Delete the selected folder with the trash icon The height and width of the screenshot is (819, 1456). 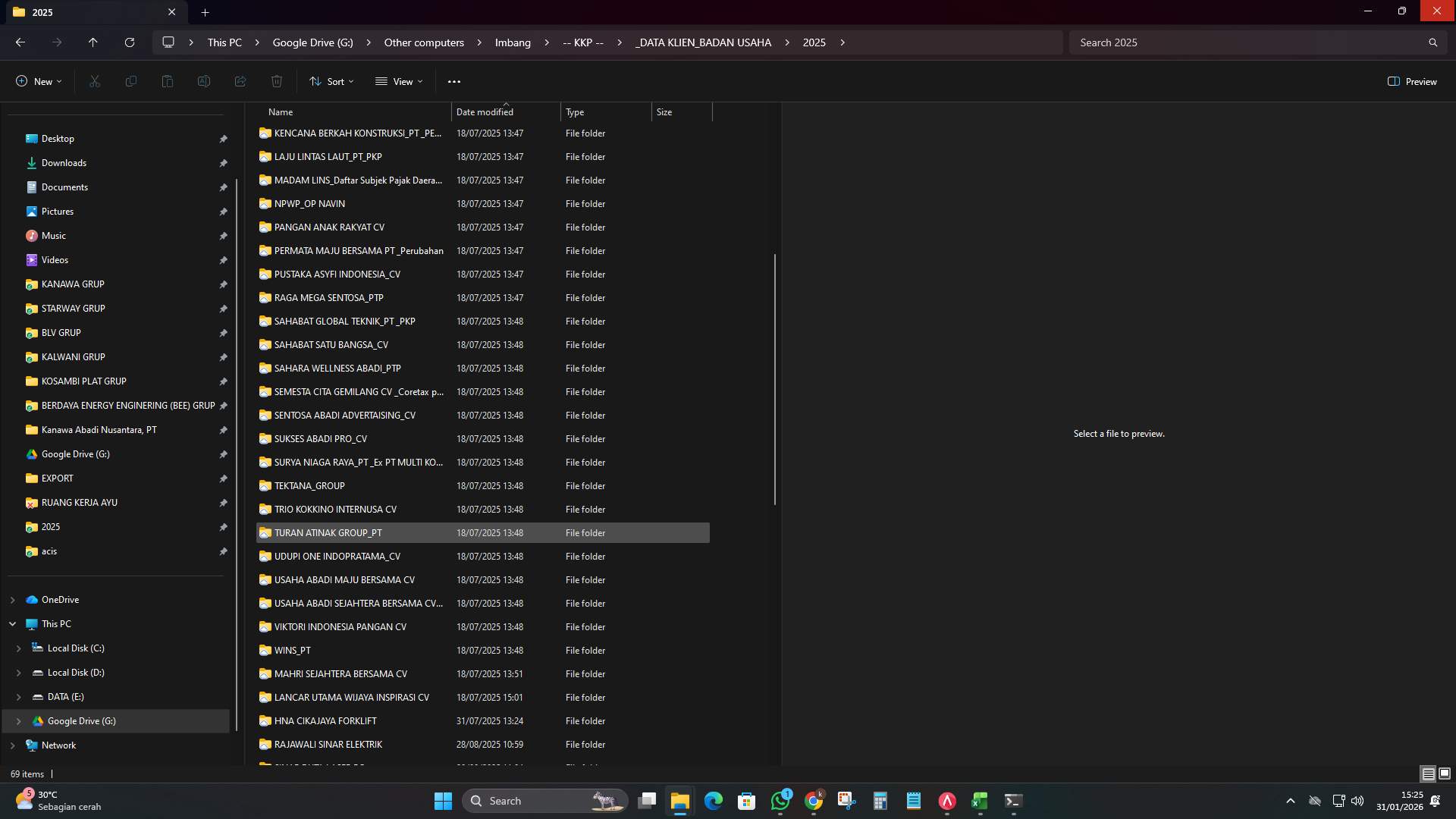coord(277,81)
